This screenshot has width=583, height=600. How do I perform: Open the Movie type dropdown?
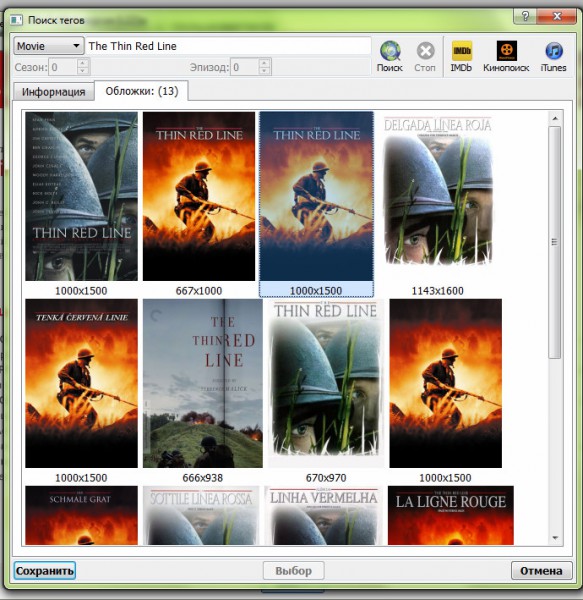coord(49,46)
